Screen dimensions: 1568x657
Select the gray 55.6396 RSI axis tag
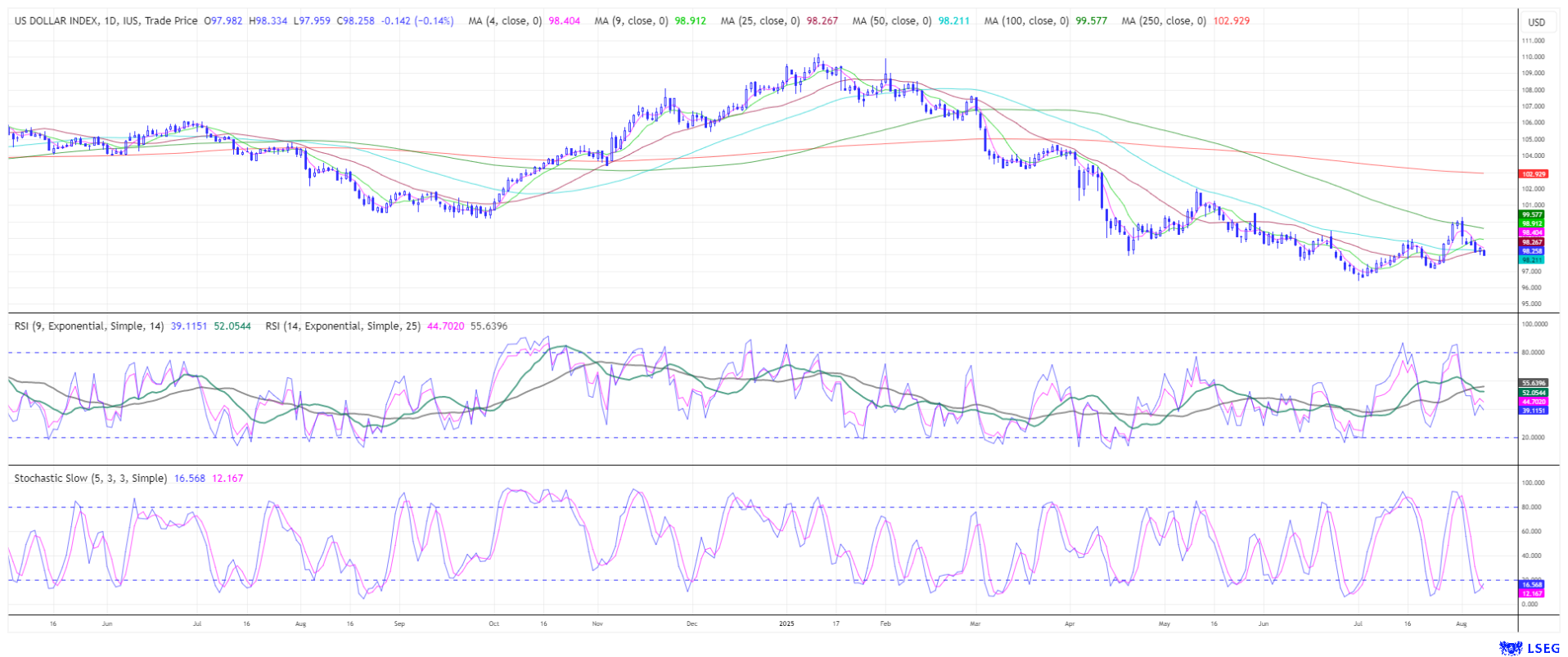pos(1534,383)
